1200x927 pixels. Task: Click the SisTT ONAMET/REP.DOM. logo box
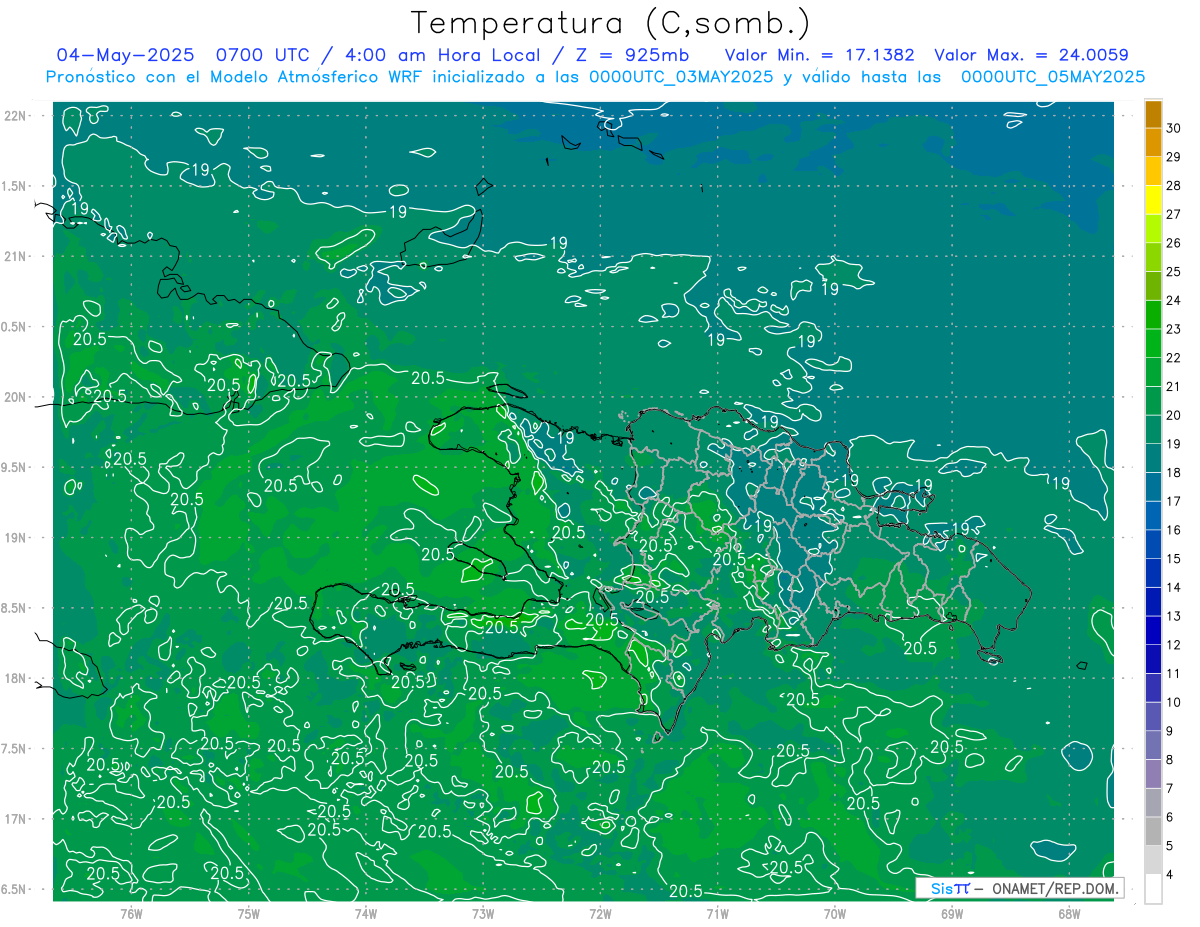tap(1019, 888)
